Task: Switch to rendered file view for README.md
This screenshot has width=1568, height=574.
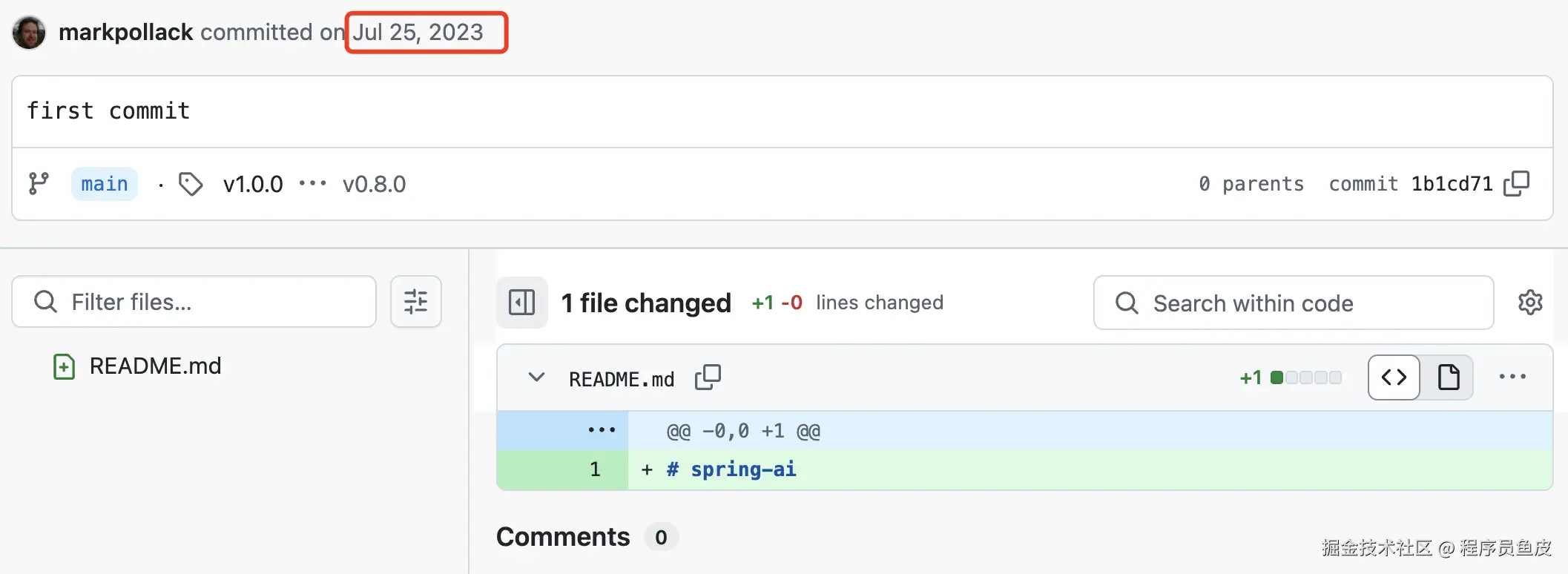Action: point(1448,377)
